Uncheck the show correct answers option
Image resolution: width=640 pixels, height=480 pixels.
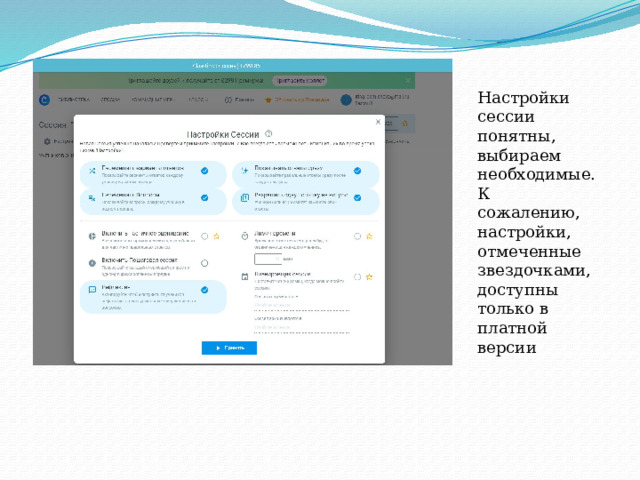coord(357,171)
